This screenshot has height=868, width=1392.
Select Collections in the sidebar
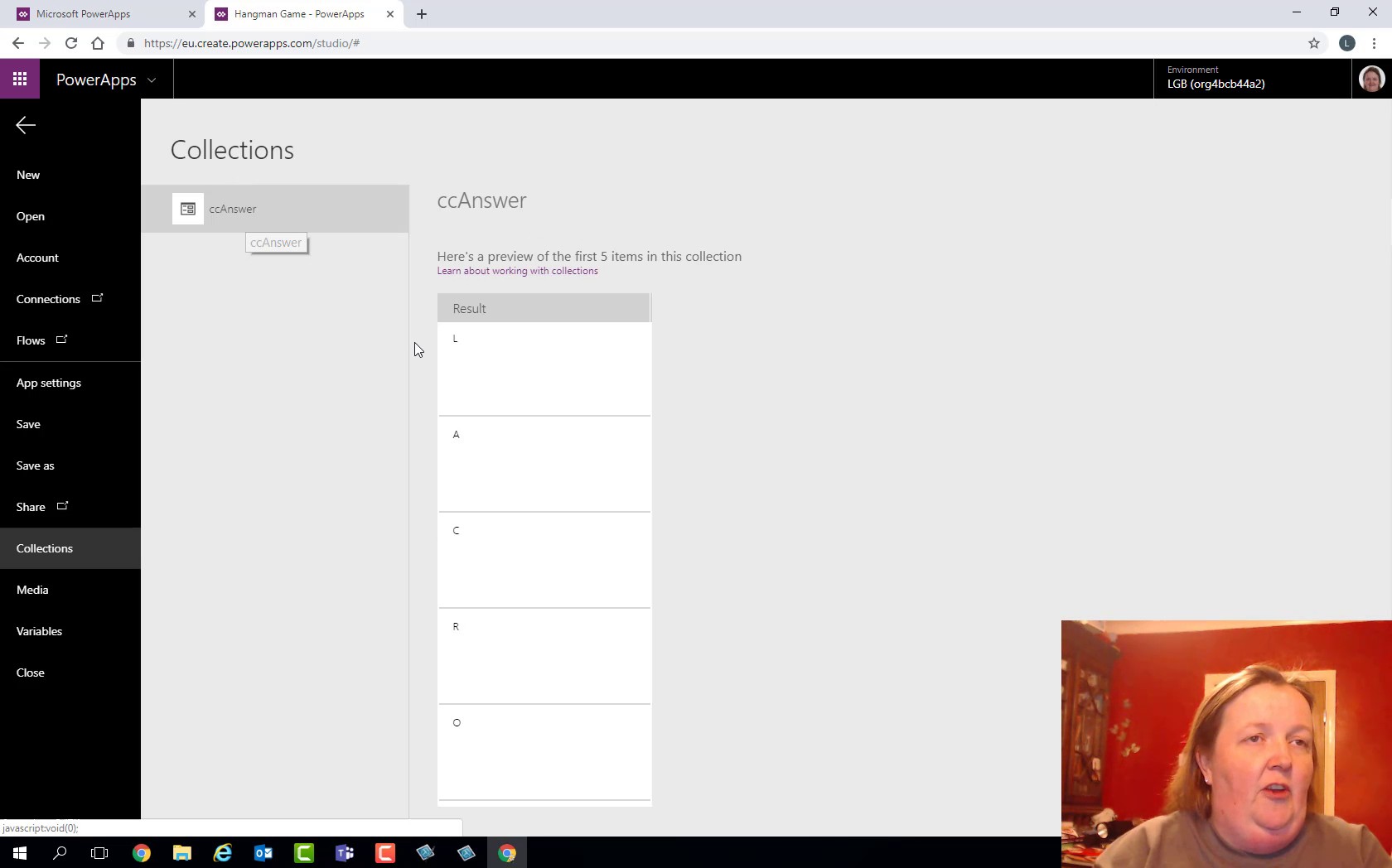70,548
